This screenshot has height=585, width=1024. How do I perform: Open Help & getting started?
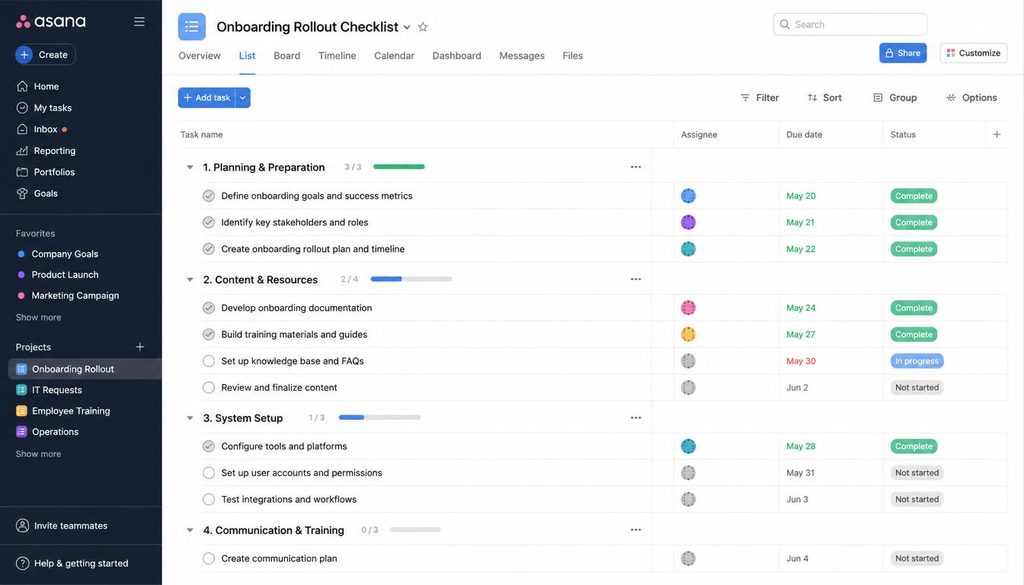point(72,563)
